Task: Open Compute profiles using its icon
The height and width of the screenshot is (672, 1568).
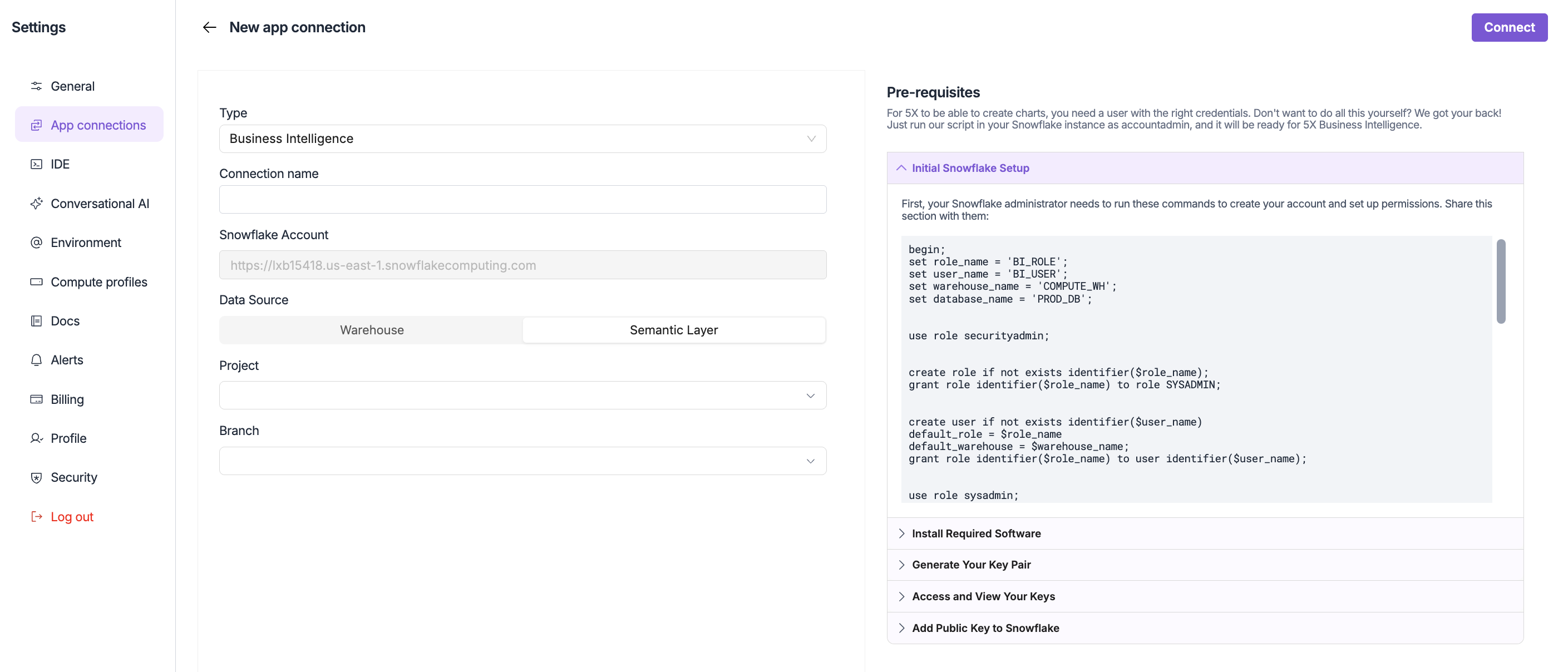Action: (x=37, y=281)
